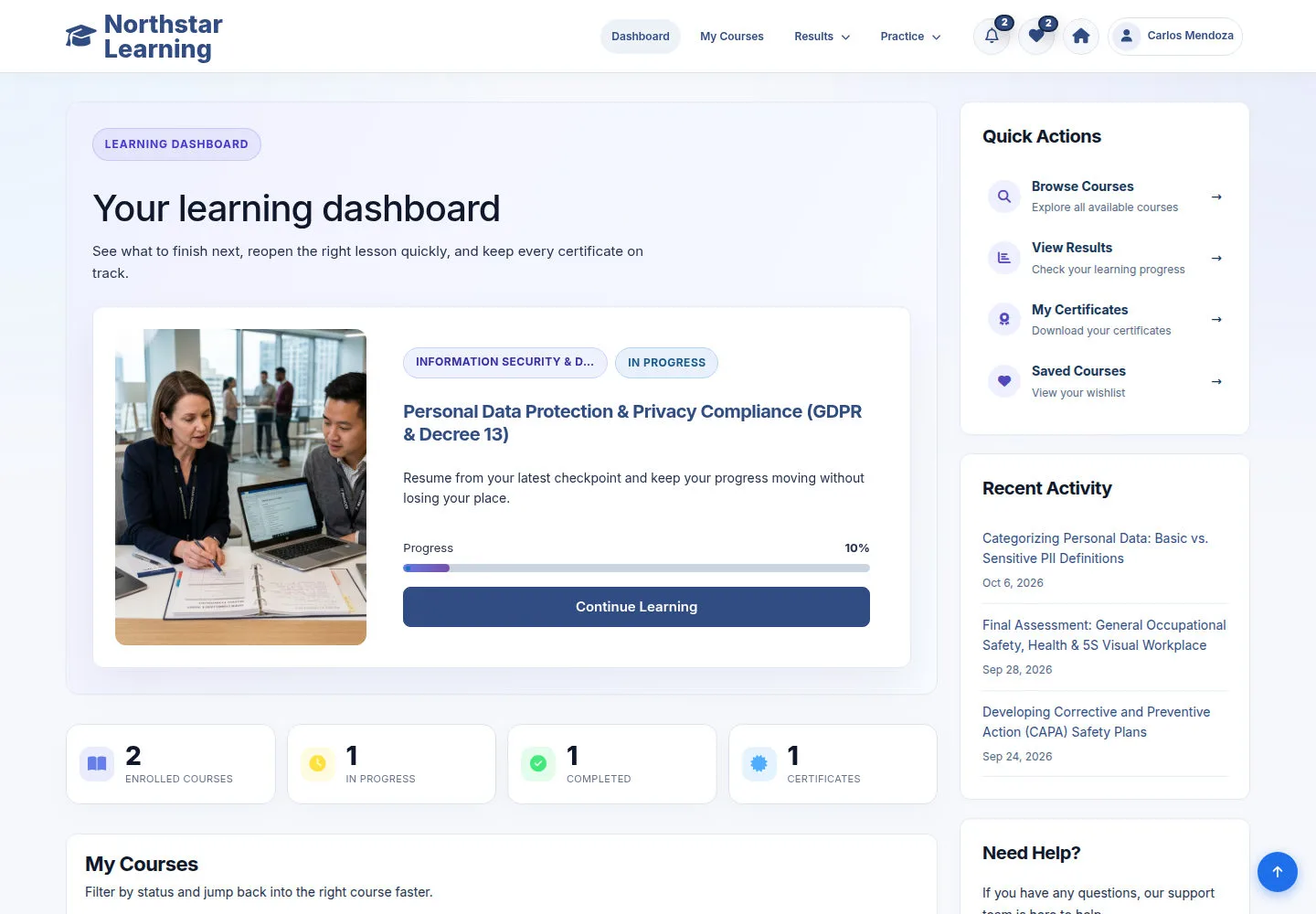Click the arrow next to Saved Courses
Image resolution: width=1316 pixels, height=914 pixels.
1216,381
